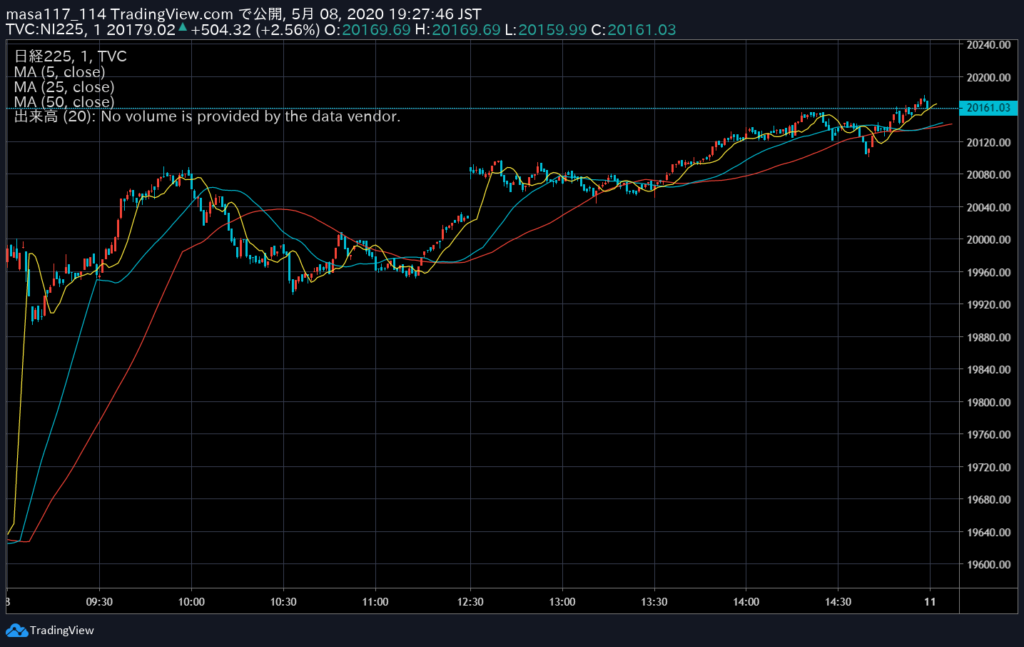This screenshot has width=1024, height=647.
Task: Click the +504.32 (+2.56%) change value
Action: pos(255,30)
